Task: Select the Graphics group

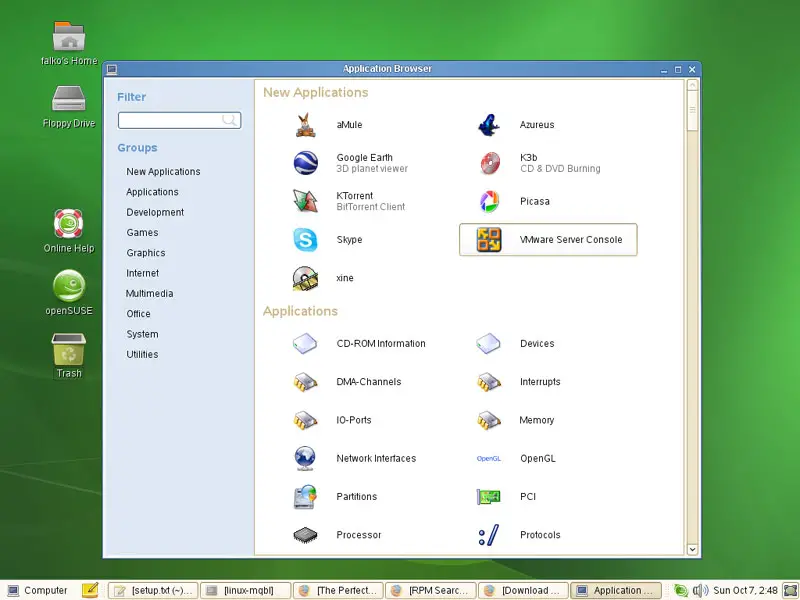Action: [x=146, y=253]
